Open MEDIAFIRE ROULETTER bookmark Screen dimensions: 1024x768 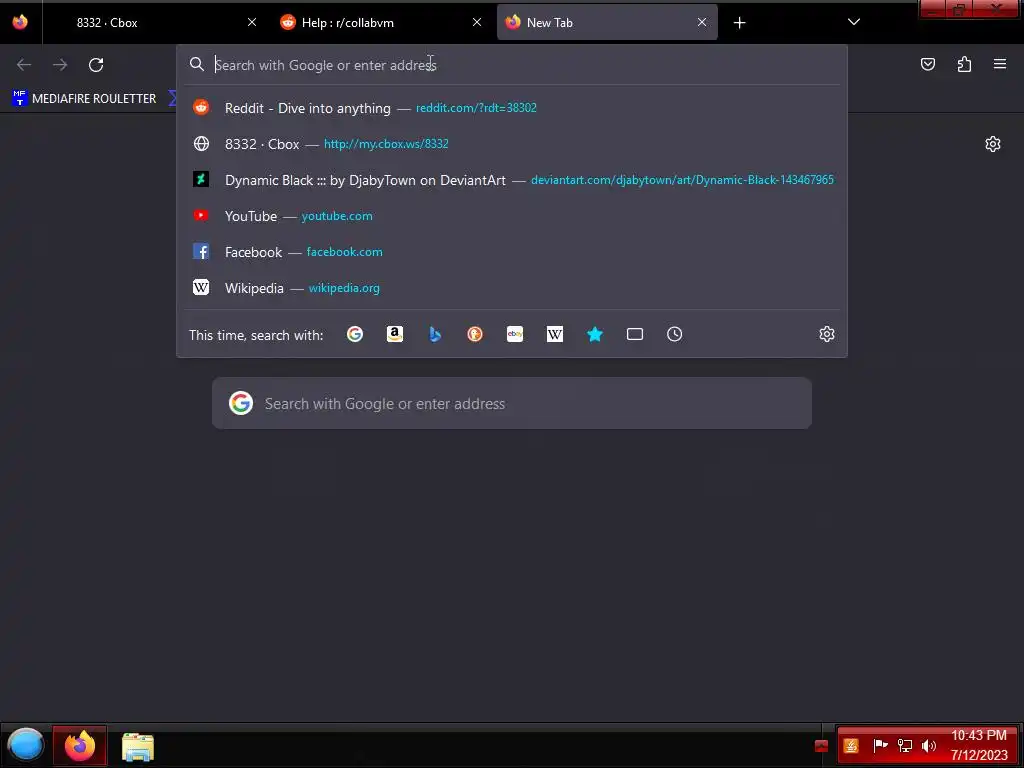[84, 99]
